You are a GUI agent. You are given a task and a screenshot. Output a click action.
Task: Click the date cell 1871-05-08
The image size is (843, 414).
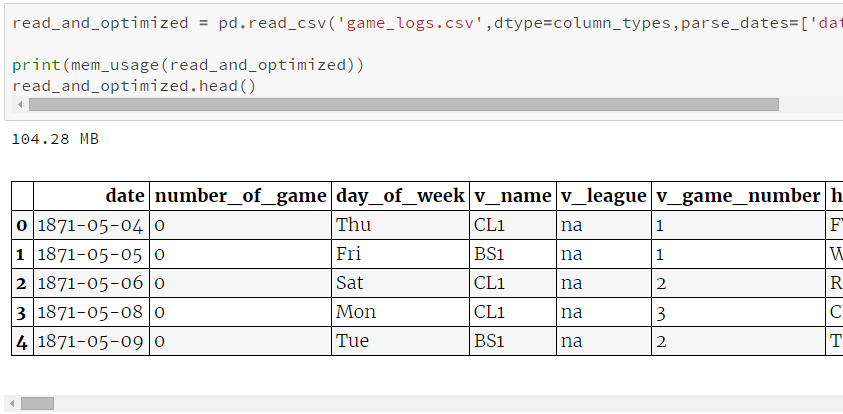point(91,312)
